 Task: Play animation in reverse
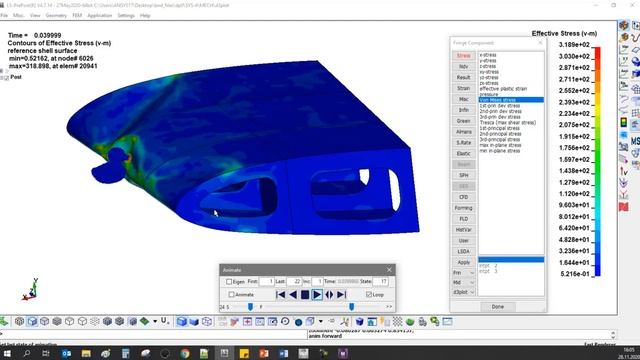[293, 295]
